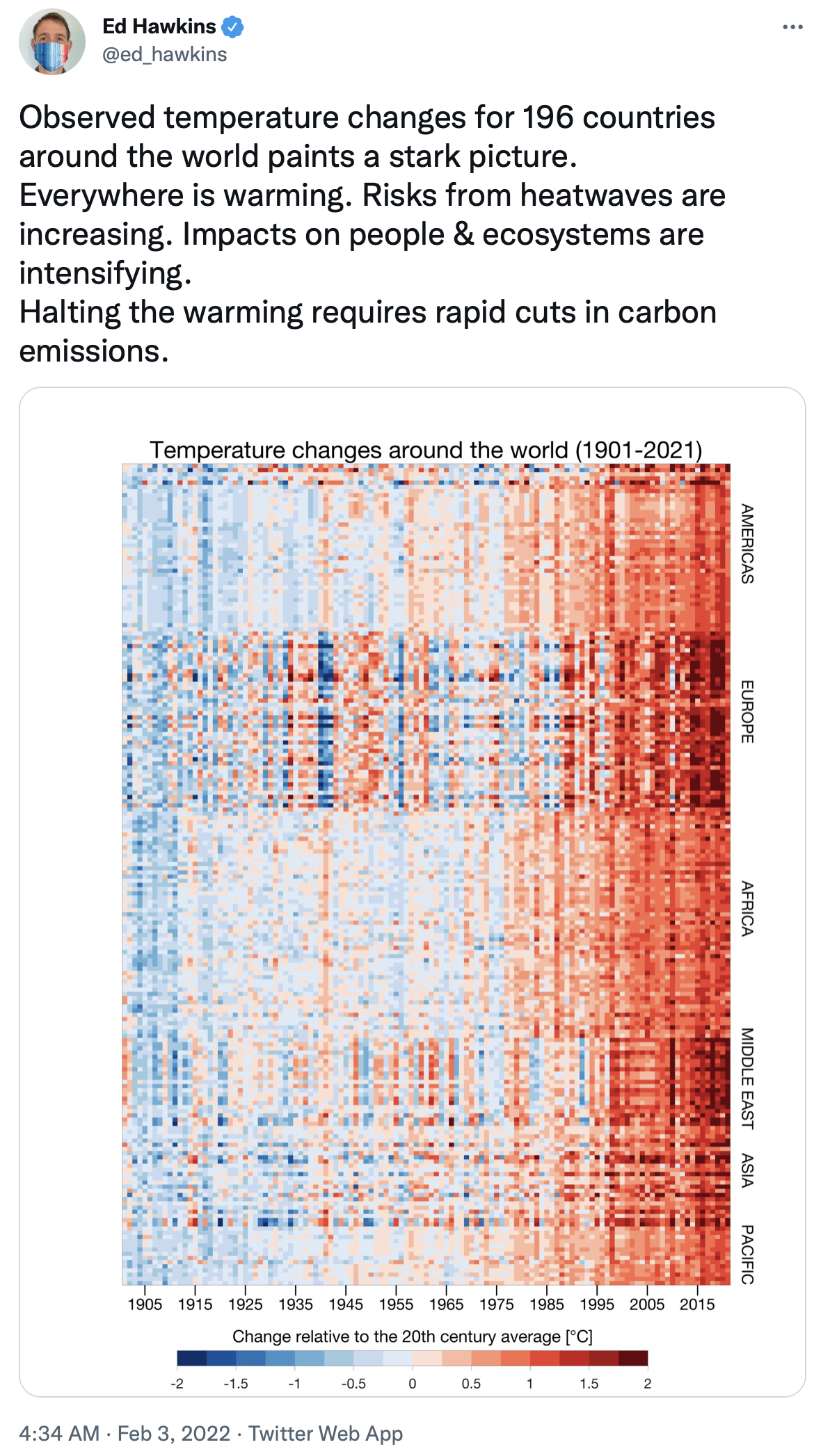Click the 4:34 AM · Feb 3, 2022 timestamp
This screenshot has width=814, height=1456.
point(125,1433)
